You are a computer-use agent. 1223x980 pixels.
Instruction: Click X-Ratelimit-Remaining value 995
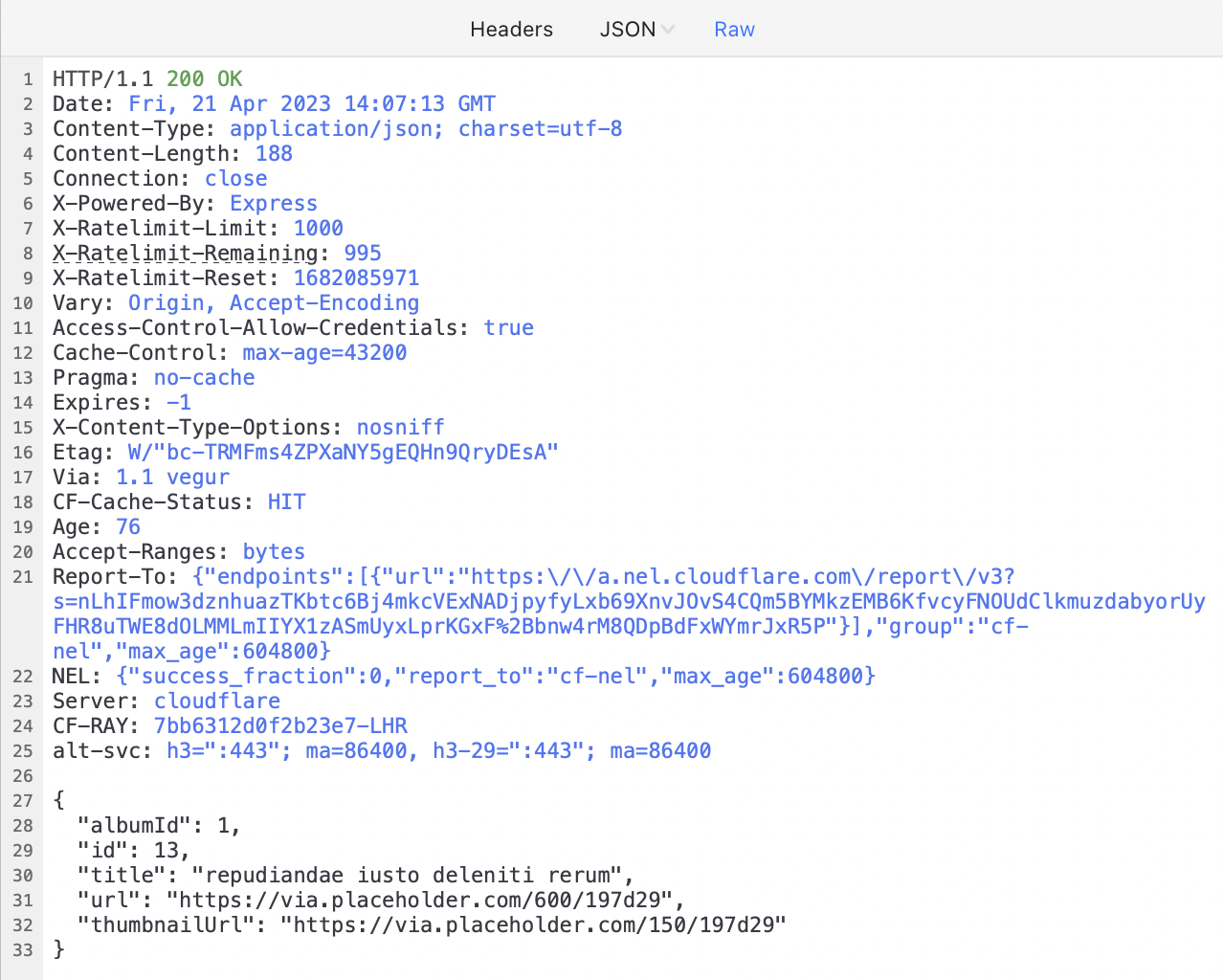(x=363, y=253)
